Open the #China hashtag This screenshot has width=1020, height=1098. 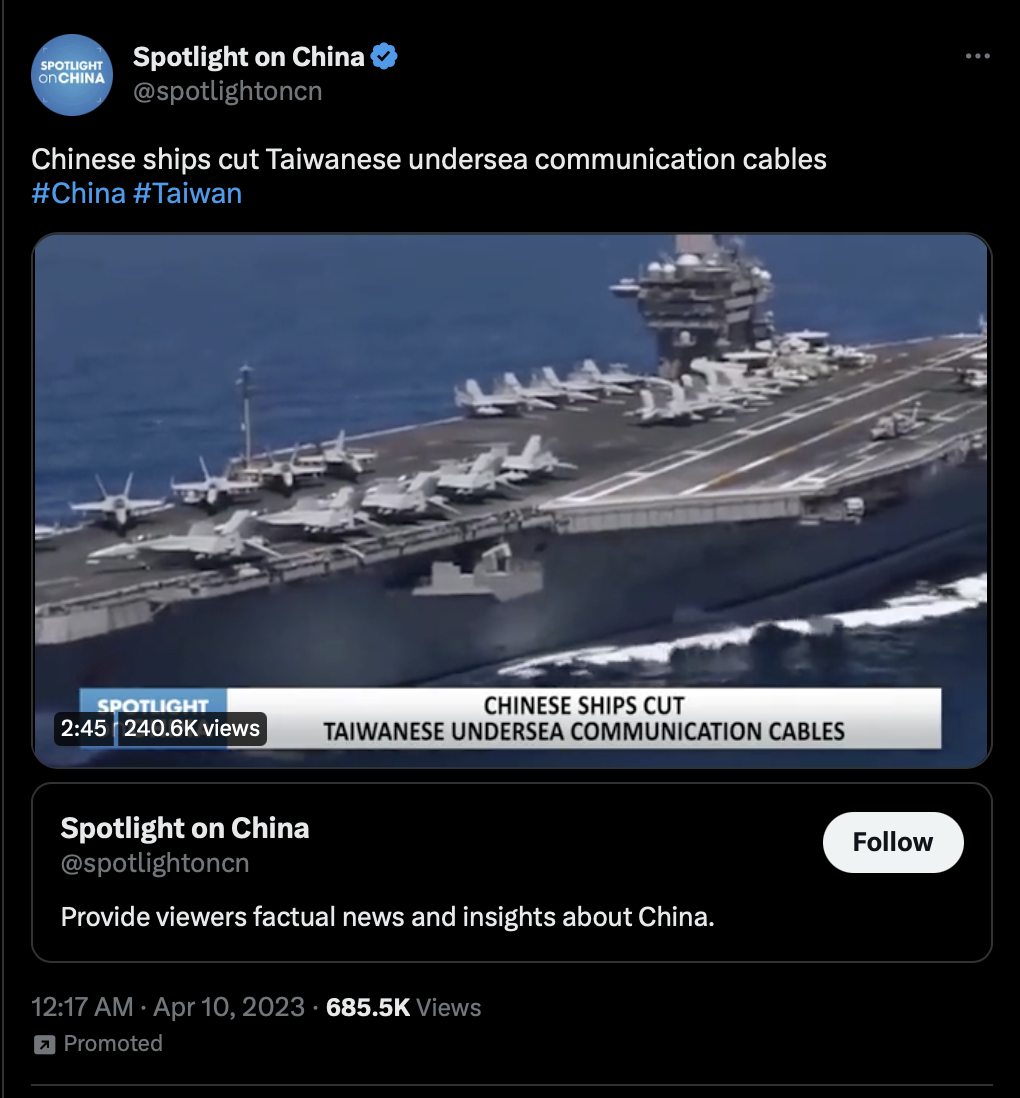78,193
